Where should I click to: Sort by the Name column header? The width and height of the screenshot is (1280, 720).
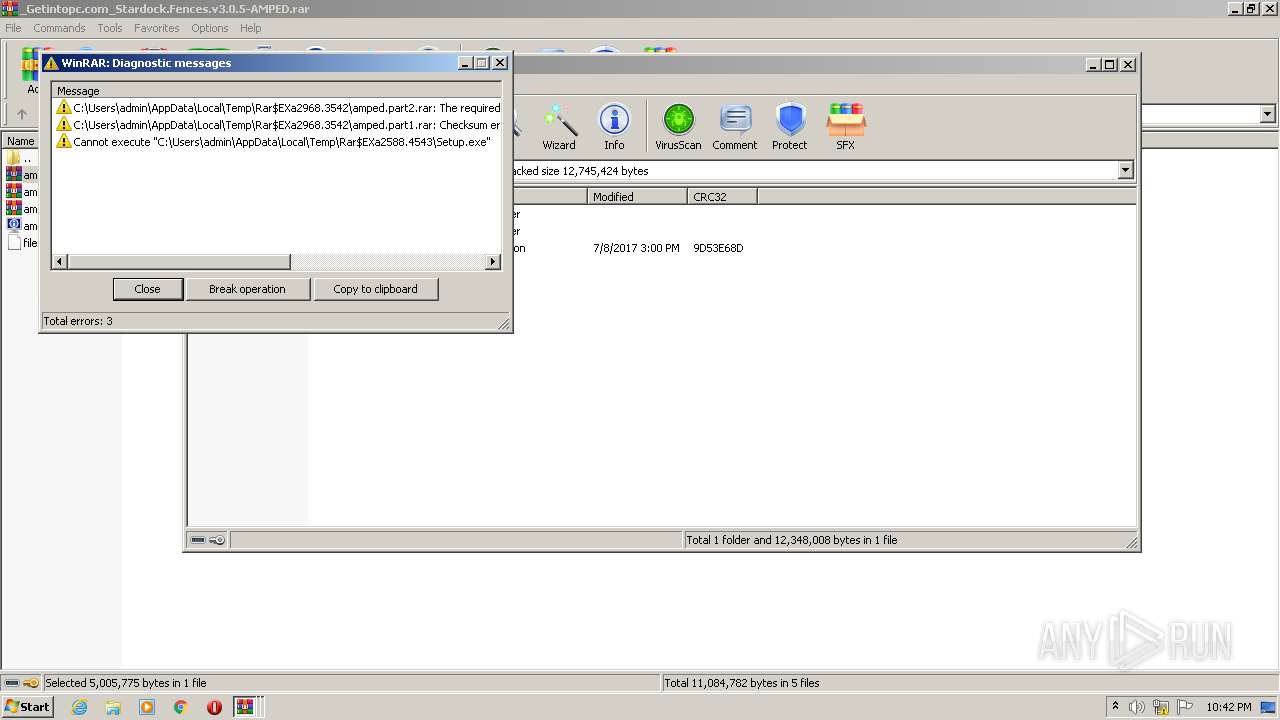[20, 141]
